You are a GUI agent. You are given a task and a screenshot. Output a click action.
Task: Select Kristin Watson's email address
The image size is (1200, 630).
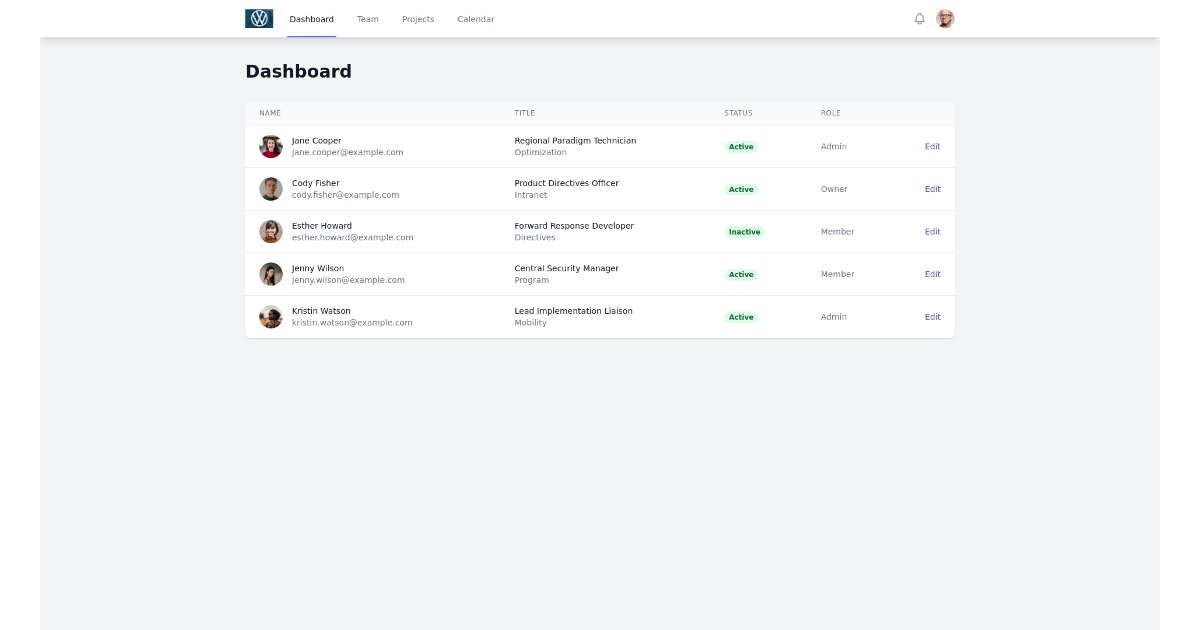352,322
